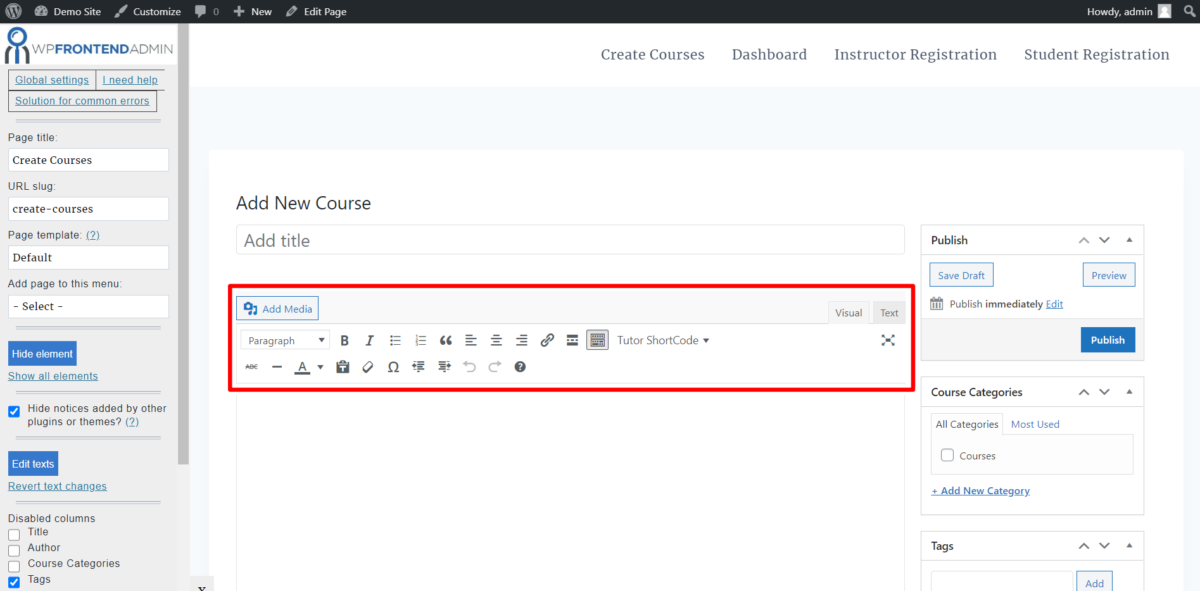Open the text color picker arrow
This screenshot has width=1200, height=591.
coord(320,366)
